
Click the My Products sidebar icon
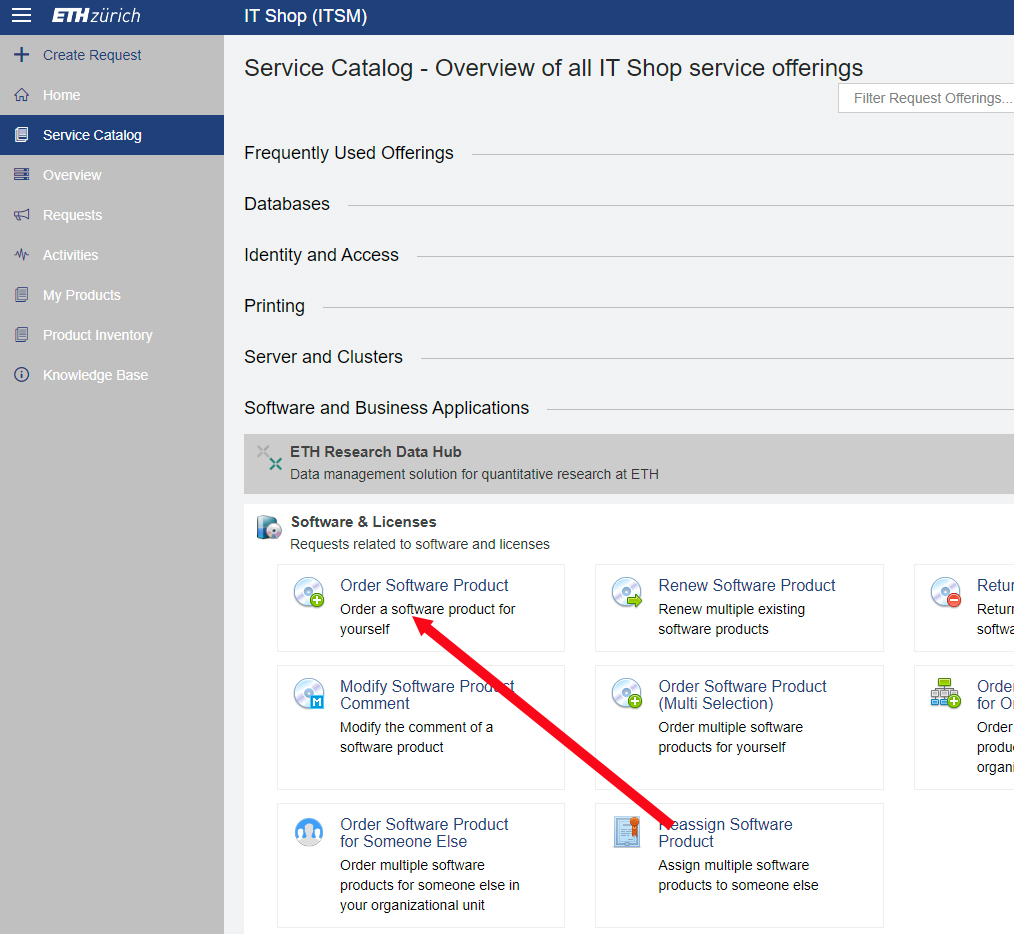pyautogui.click(x=21, y=295)
